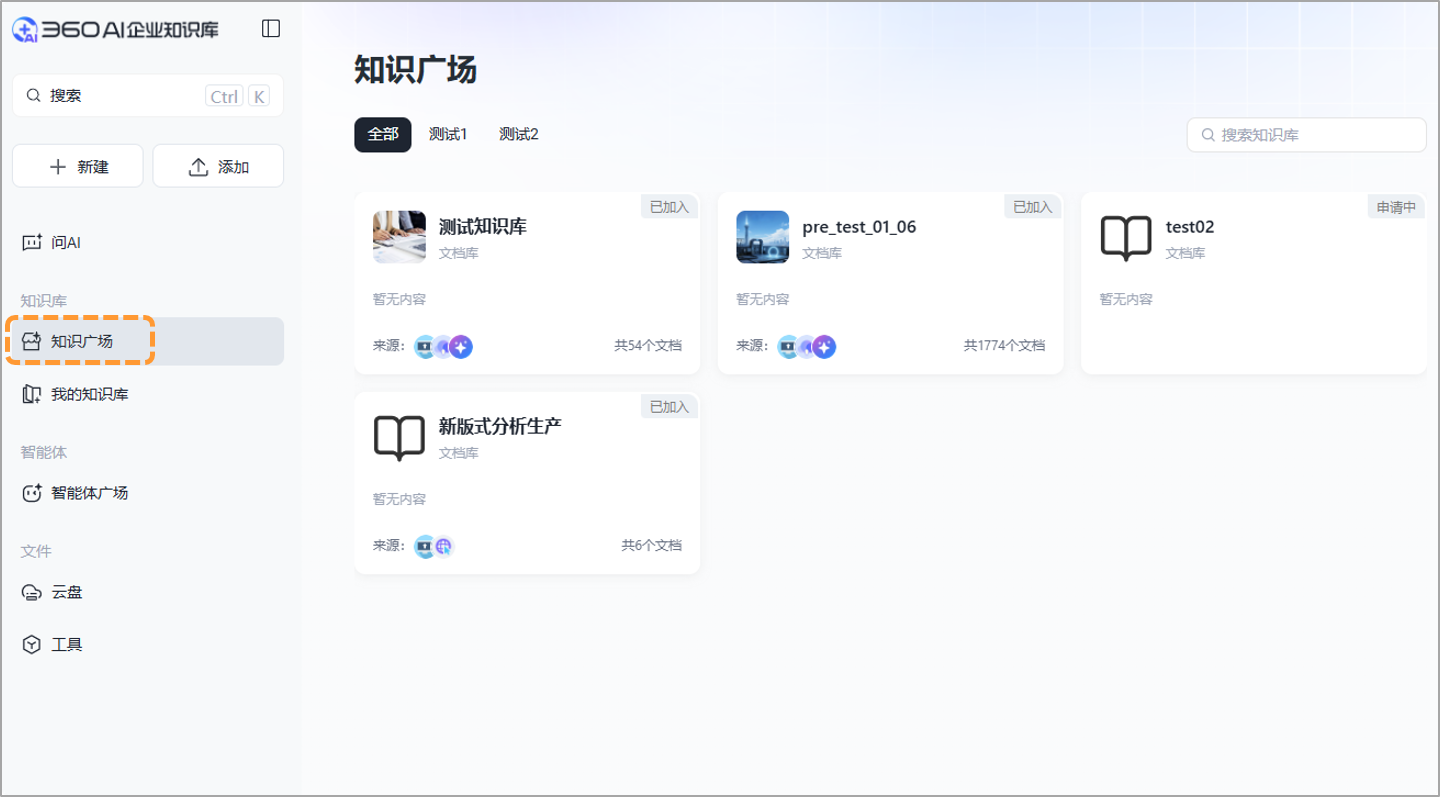Open the sidebar search box

click(147, 96)
